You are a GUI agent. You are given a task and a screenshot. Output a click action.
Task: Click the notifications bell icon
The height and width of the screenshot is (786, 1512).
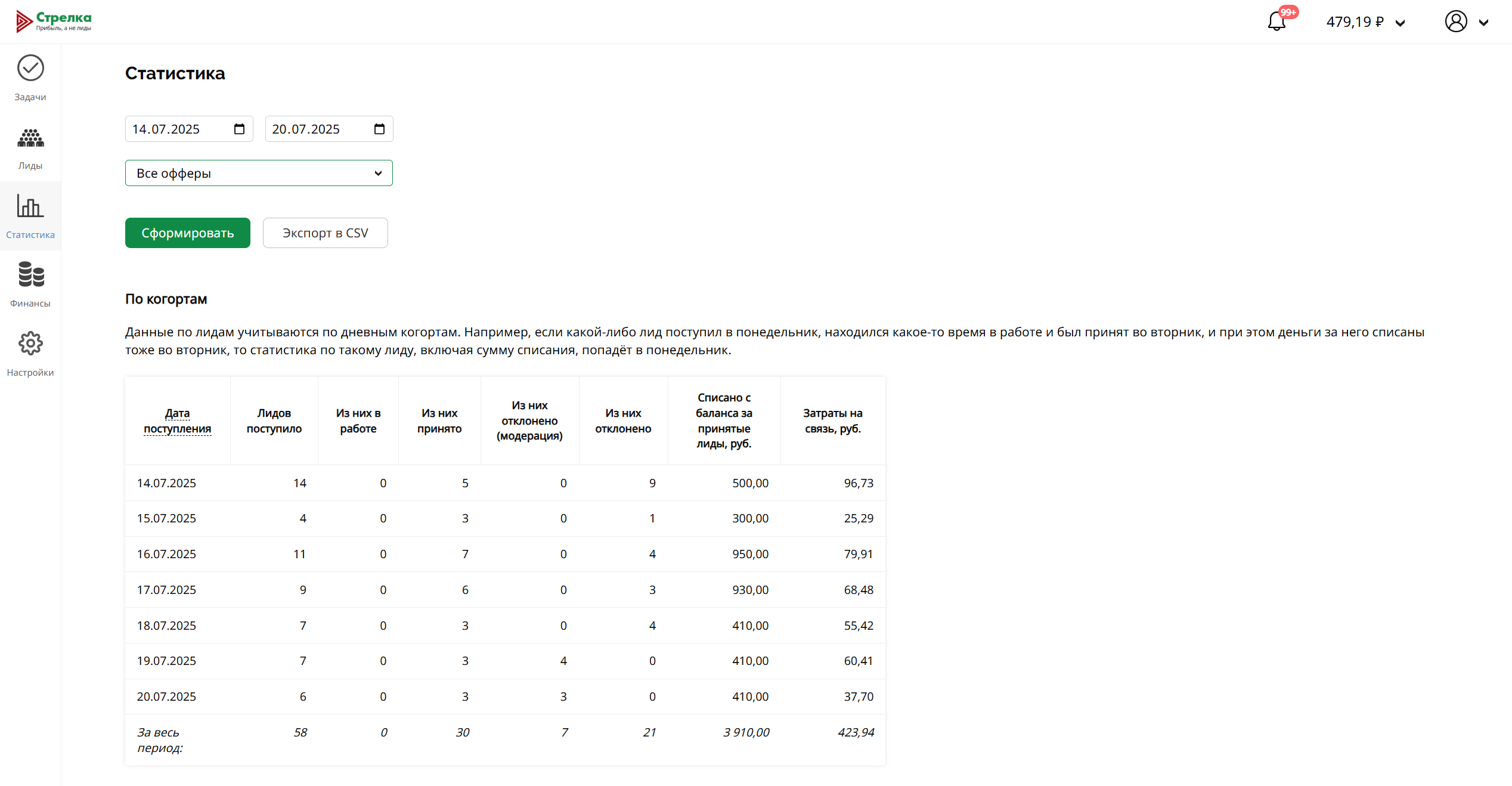click(1276, 22)
